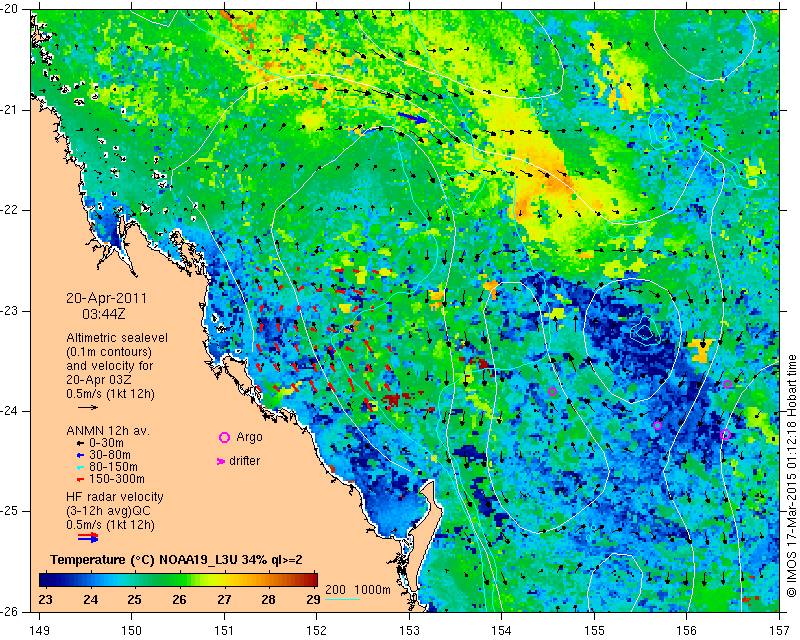Click the drifter legend label
Viewport: 800px width, 640px height.
pyautogui.click(x=244, y=461)
